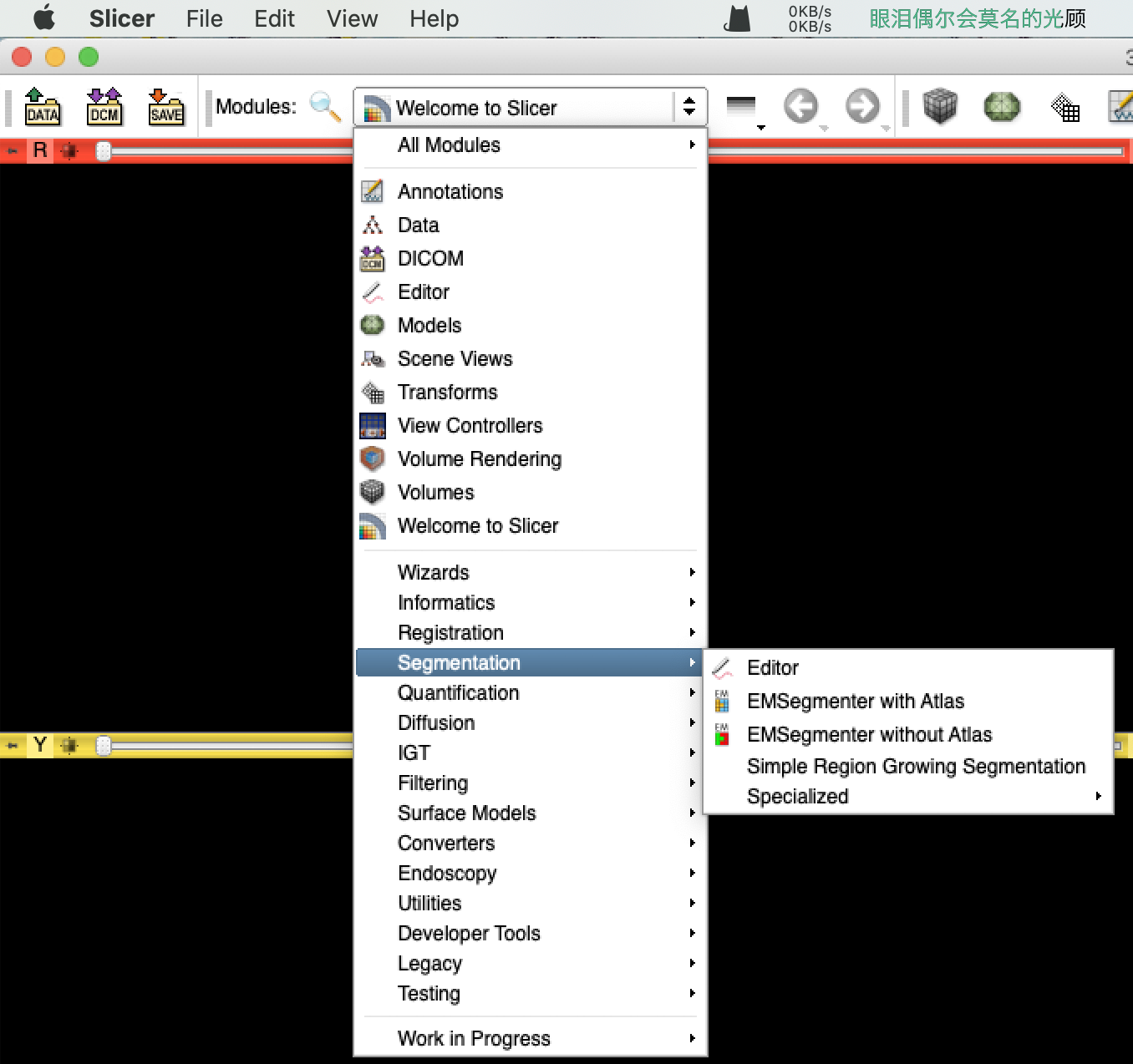The image size is (1133, 1064).
Task: Click the Data tree icon in module list
Action: pos(373,225)
